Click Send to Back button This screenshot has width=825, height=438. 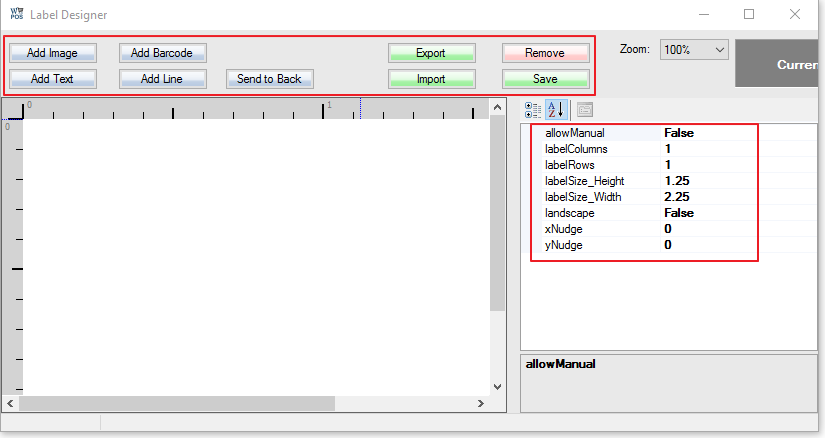(x=270, y=79)
